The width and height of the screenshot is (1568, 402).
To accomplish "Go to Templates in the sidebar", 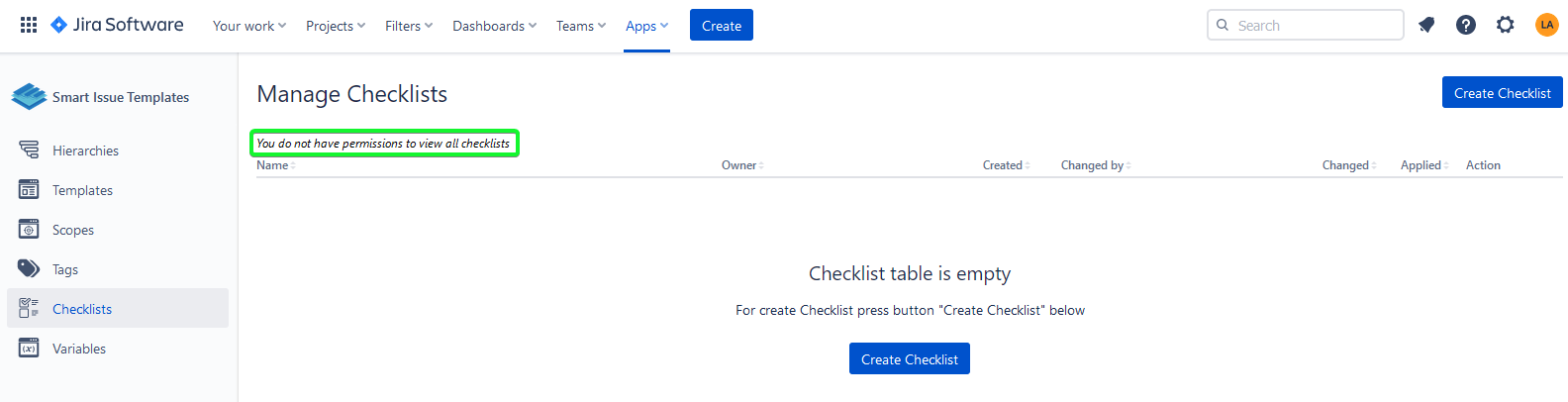I will [x=82, y=190].
